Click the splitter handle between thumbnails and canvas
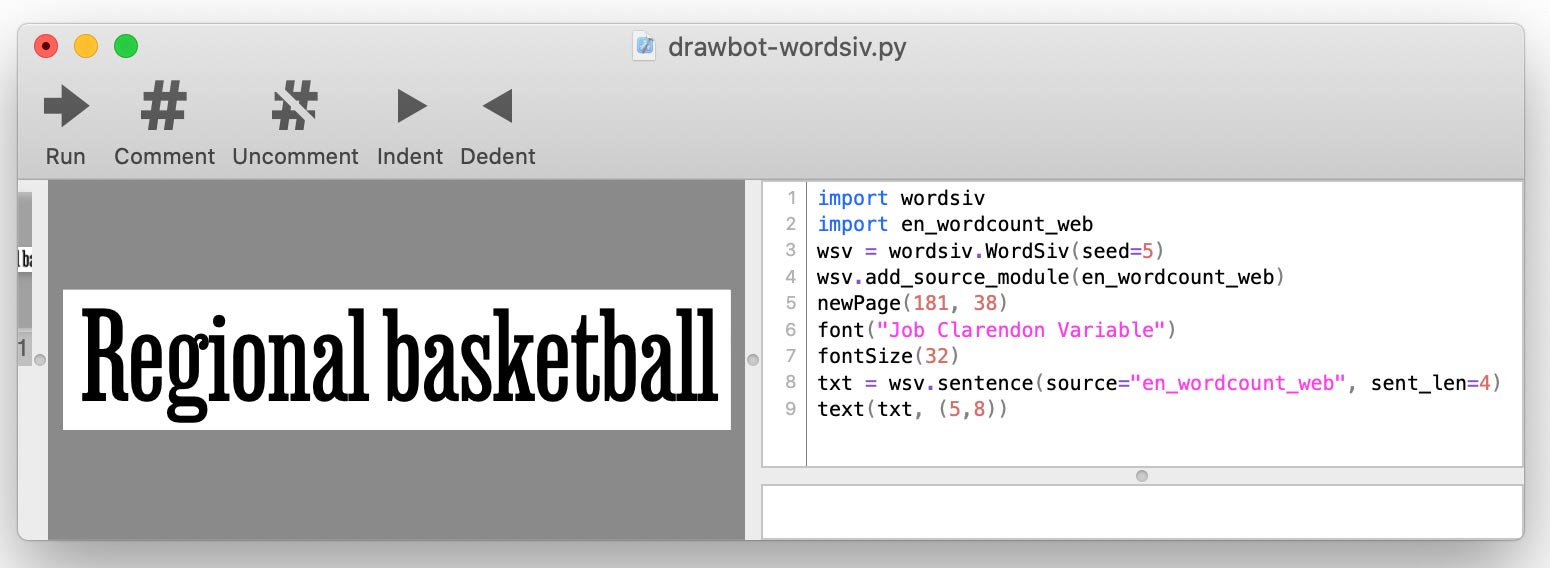Viewport: 1550px width, 568px height. tap(40, 360)
